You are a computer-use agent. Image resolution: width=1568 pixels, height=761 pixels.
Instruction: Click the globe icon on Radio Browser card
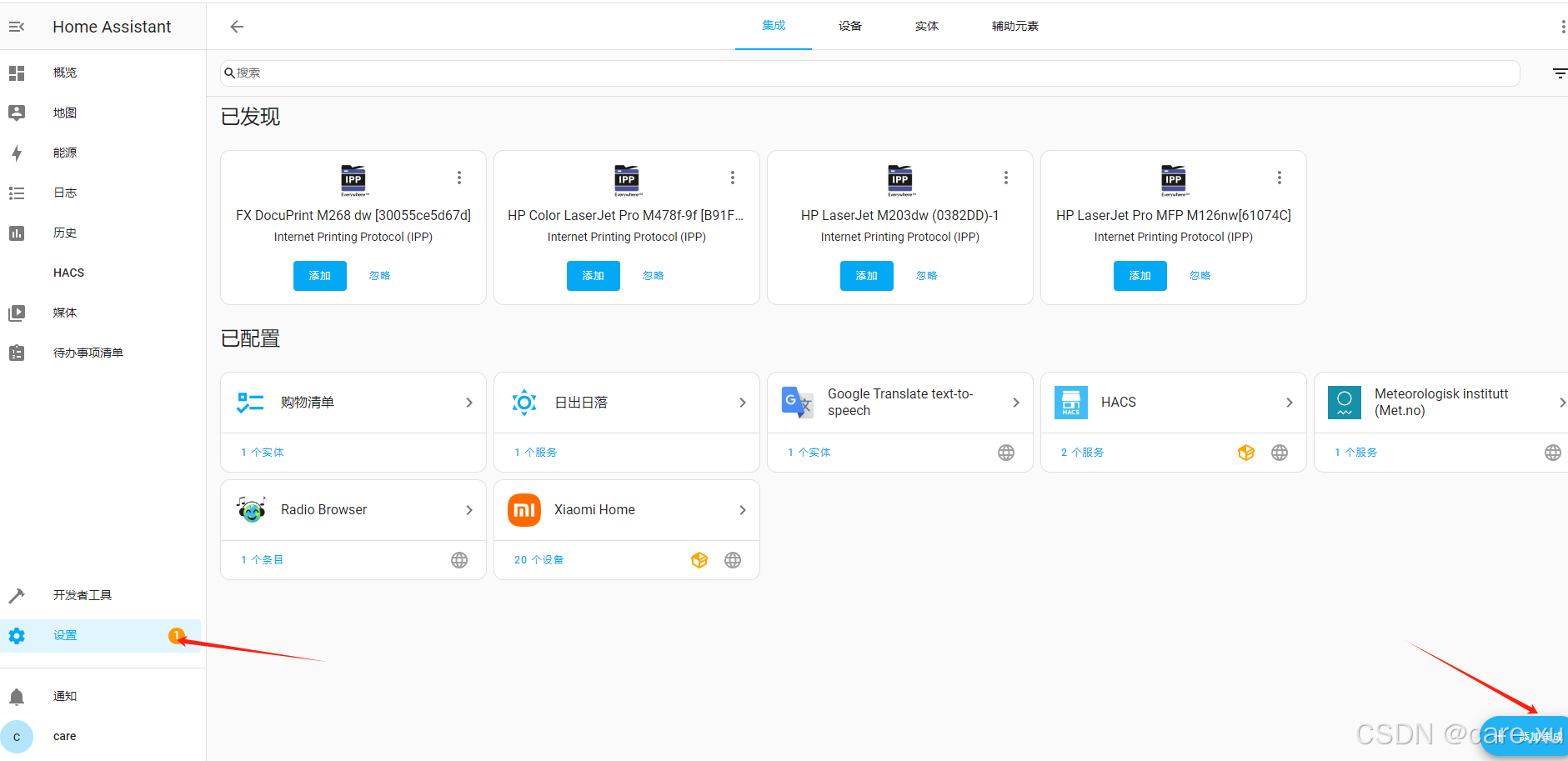click(459, 560)
